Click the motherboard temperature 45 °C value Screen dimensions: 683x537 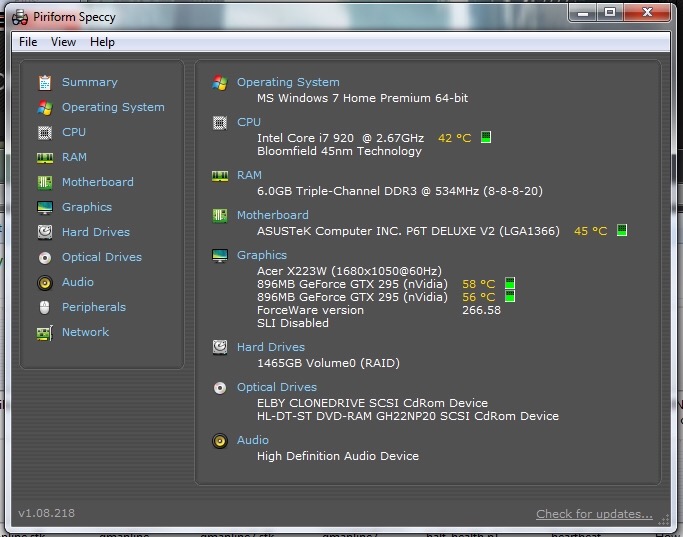click(x=590, y=231)
